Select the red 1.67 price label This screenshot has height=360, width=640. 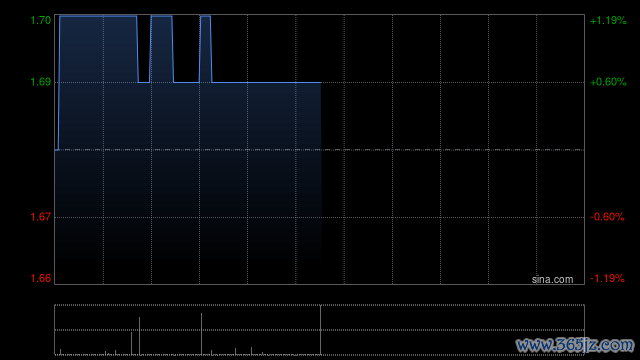[41, 217]
